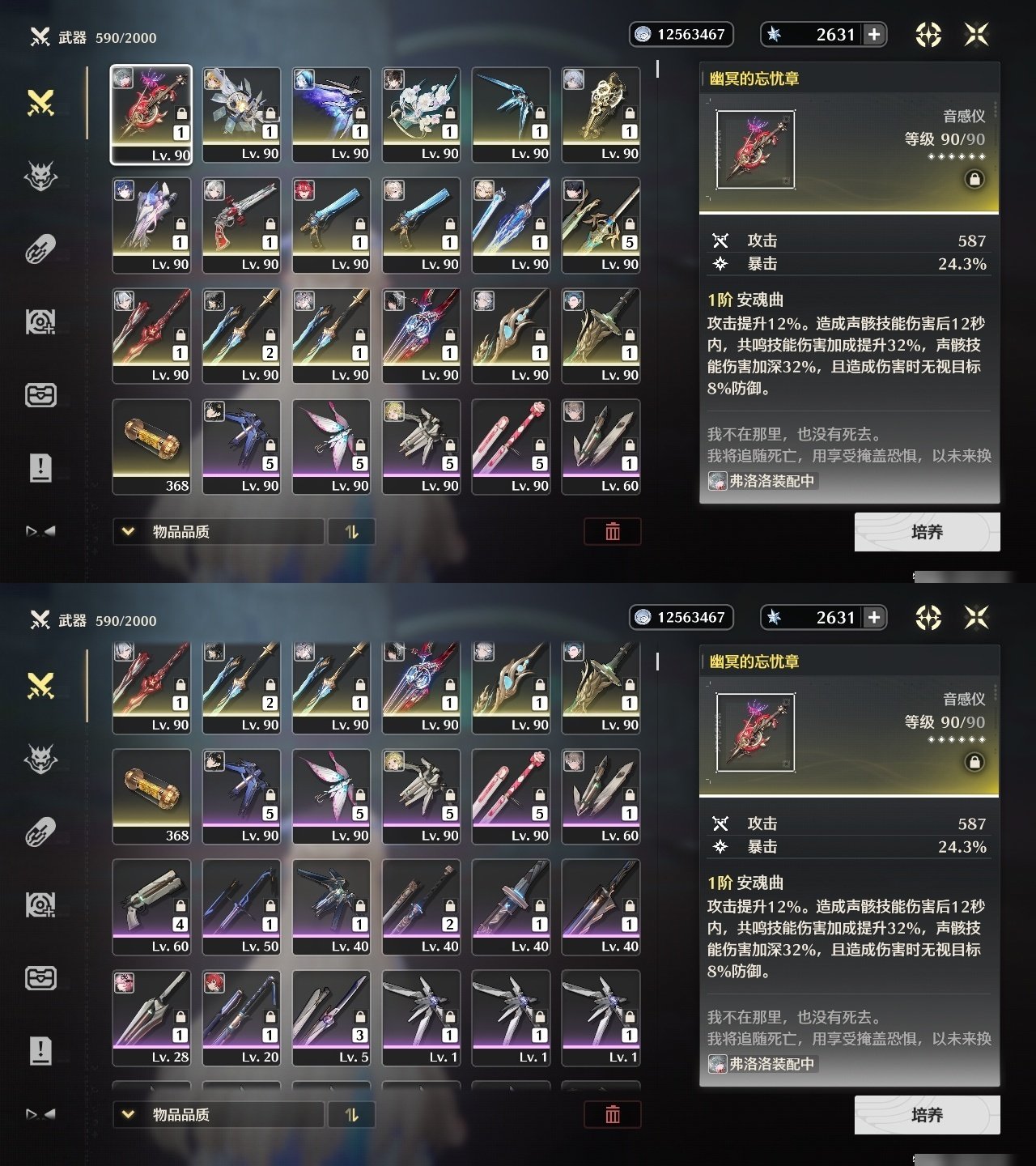
Task: Click the 培养 button in bottom panel
Action: (x=928, y=1115)
